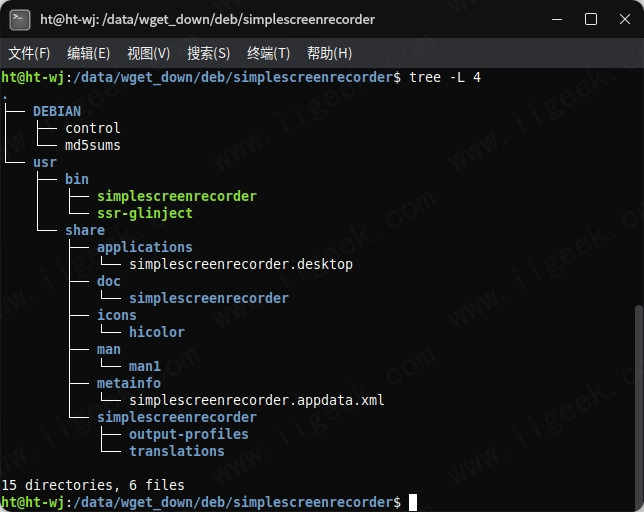644x512 pixels.
Task: Open the 文件(F) menu
Action: coord(29,53)
